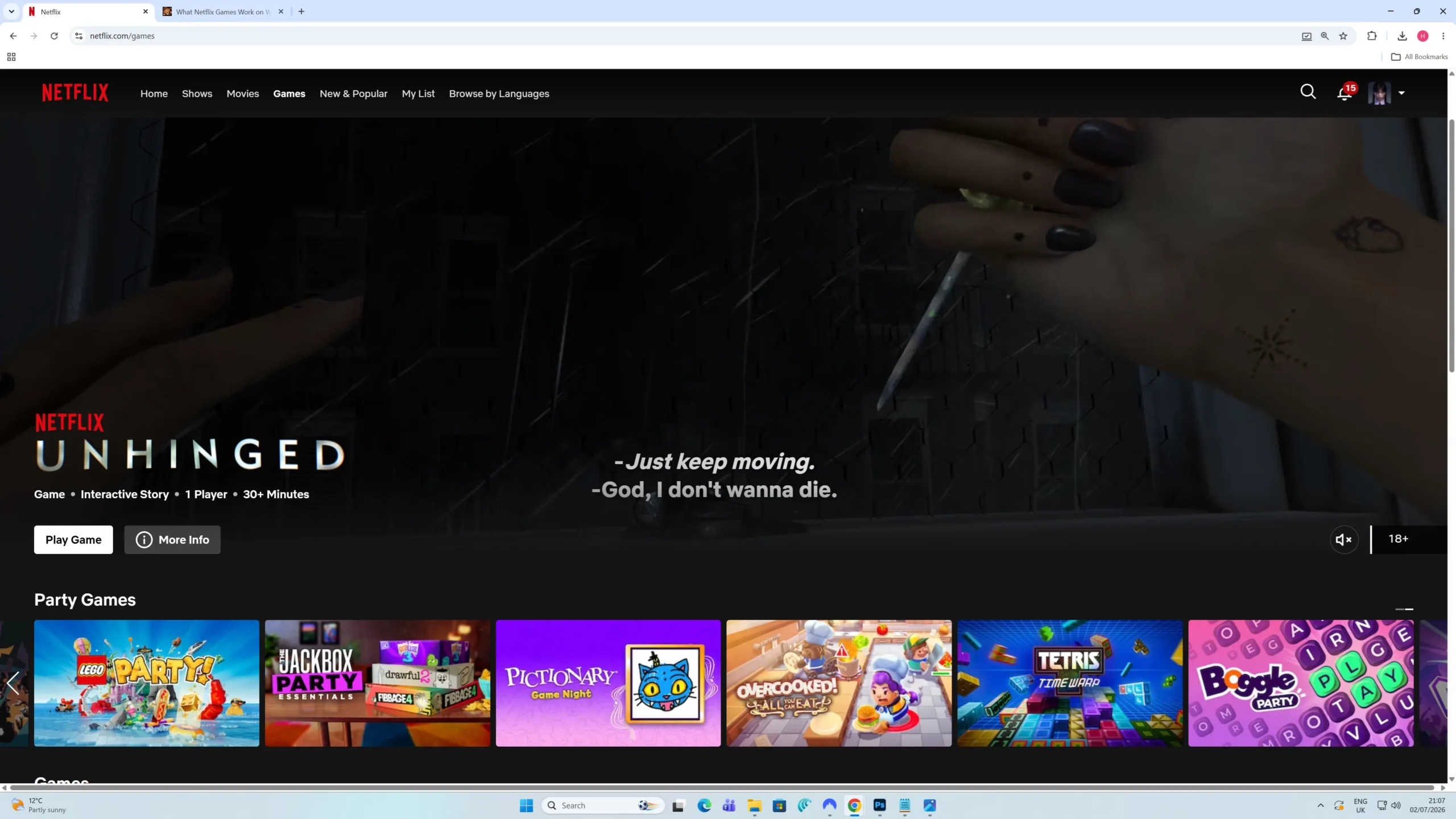Screen dimensions: 1456x819
Task: Open Chrome three-dot menu
Action: click(x=1443, y=36)
